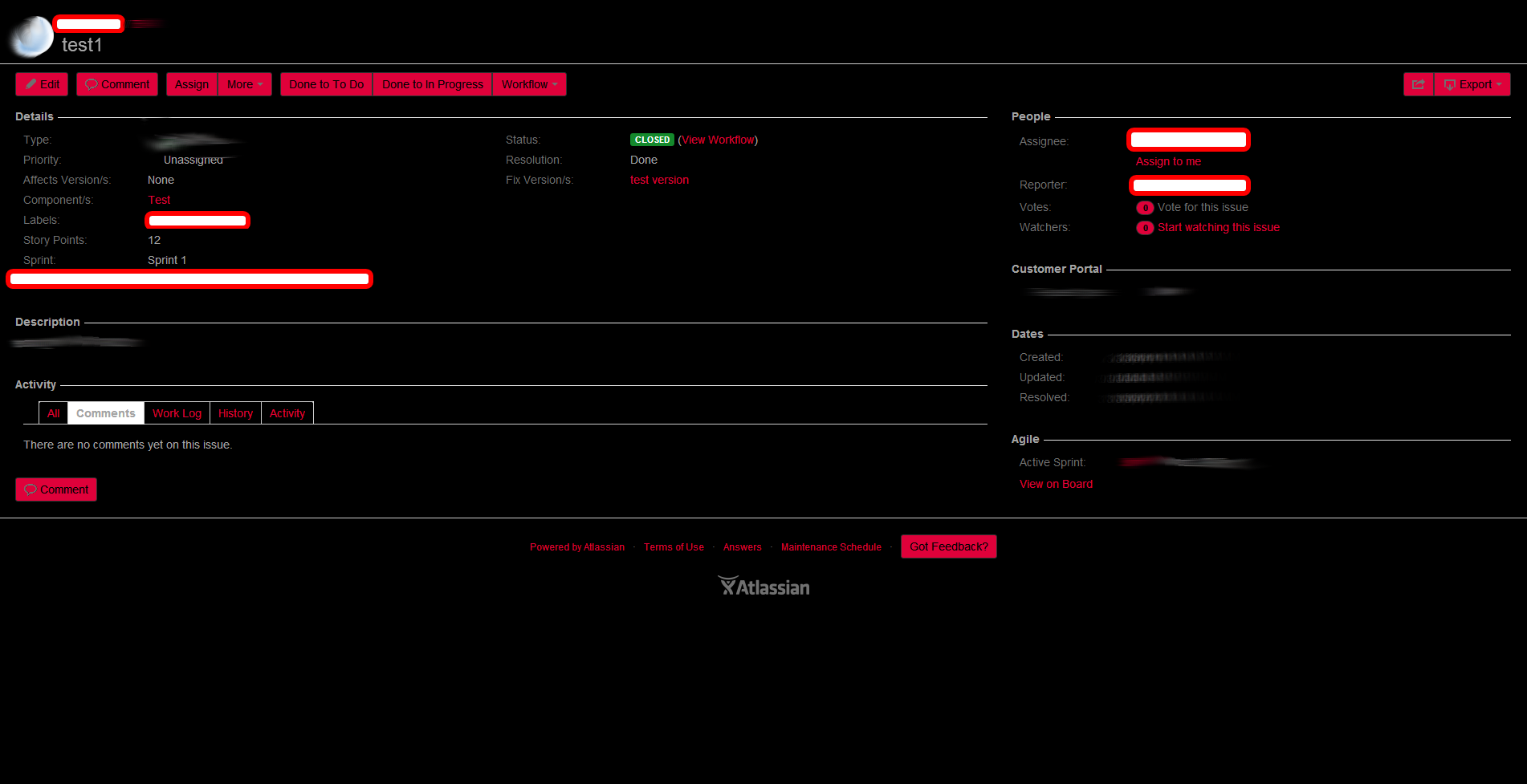Image resolution: width=1527 pixels, height=784 pixels.
Task: Toggle assignment with Assign to me
Action: (x=1168, y=161)
